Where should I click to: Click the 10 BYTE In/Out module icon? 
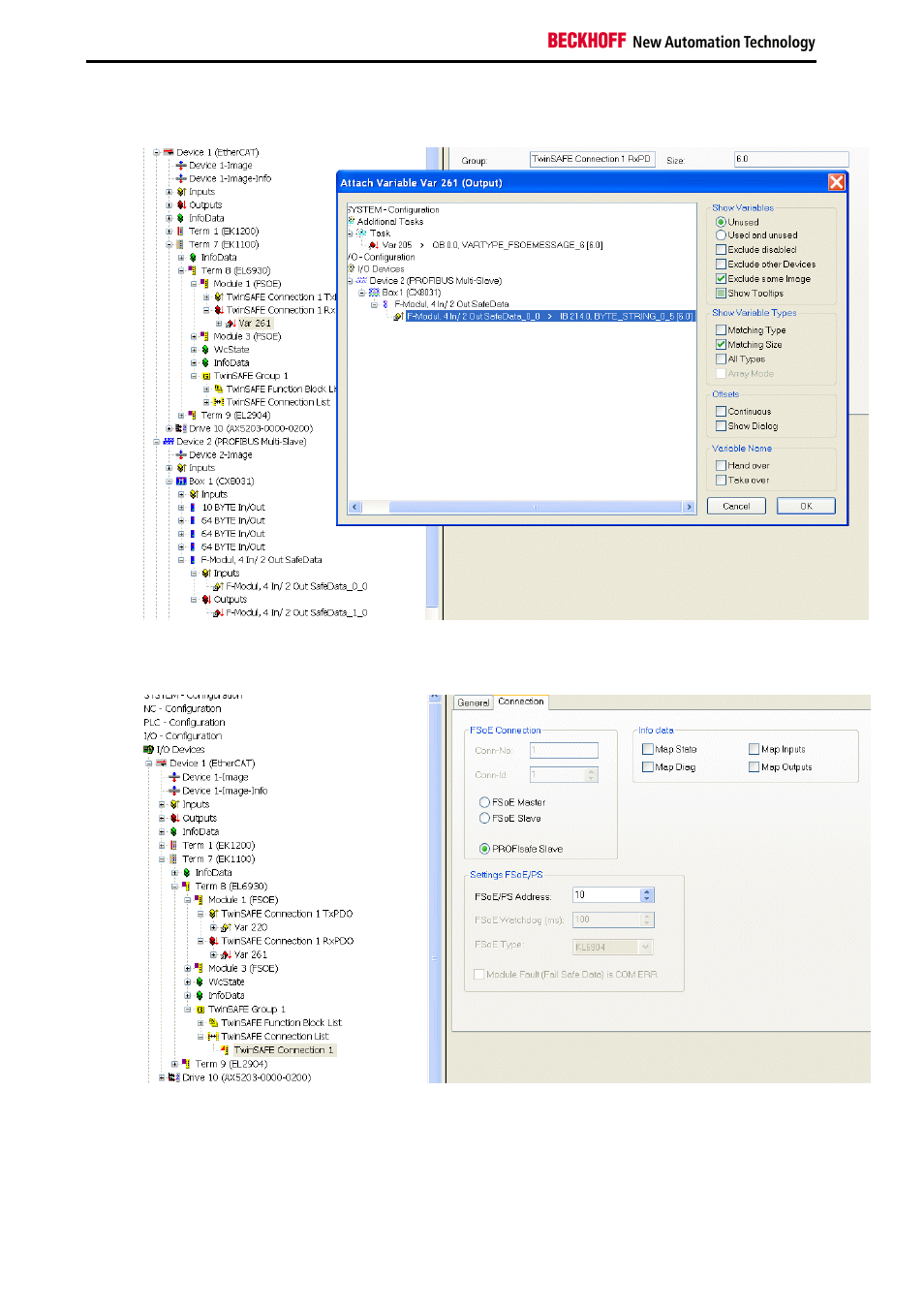point(193,508)
